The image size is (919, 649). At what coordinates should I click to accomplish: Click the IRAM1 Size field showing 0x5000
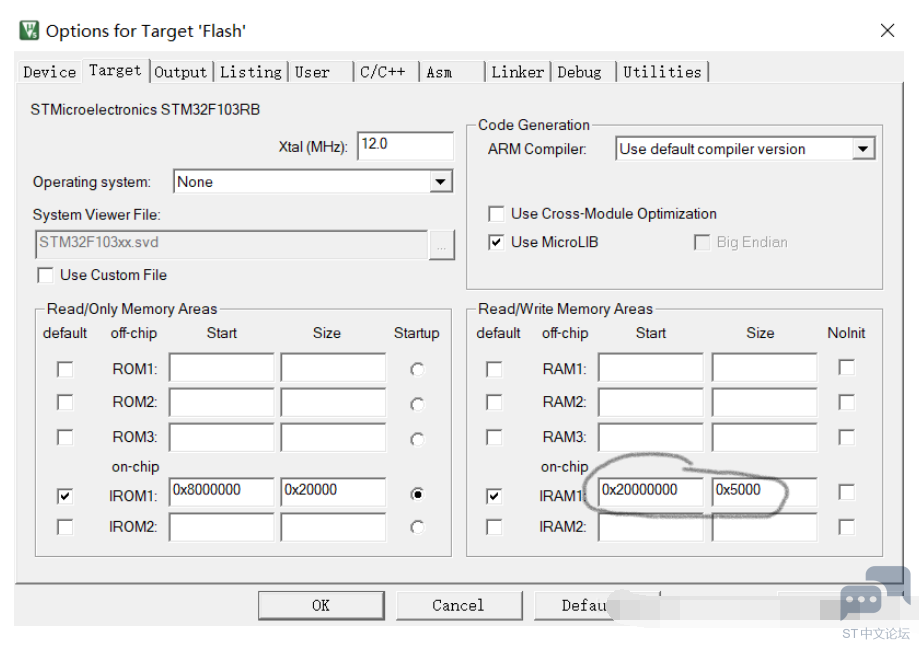click(763, 491)
